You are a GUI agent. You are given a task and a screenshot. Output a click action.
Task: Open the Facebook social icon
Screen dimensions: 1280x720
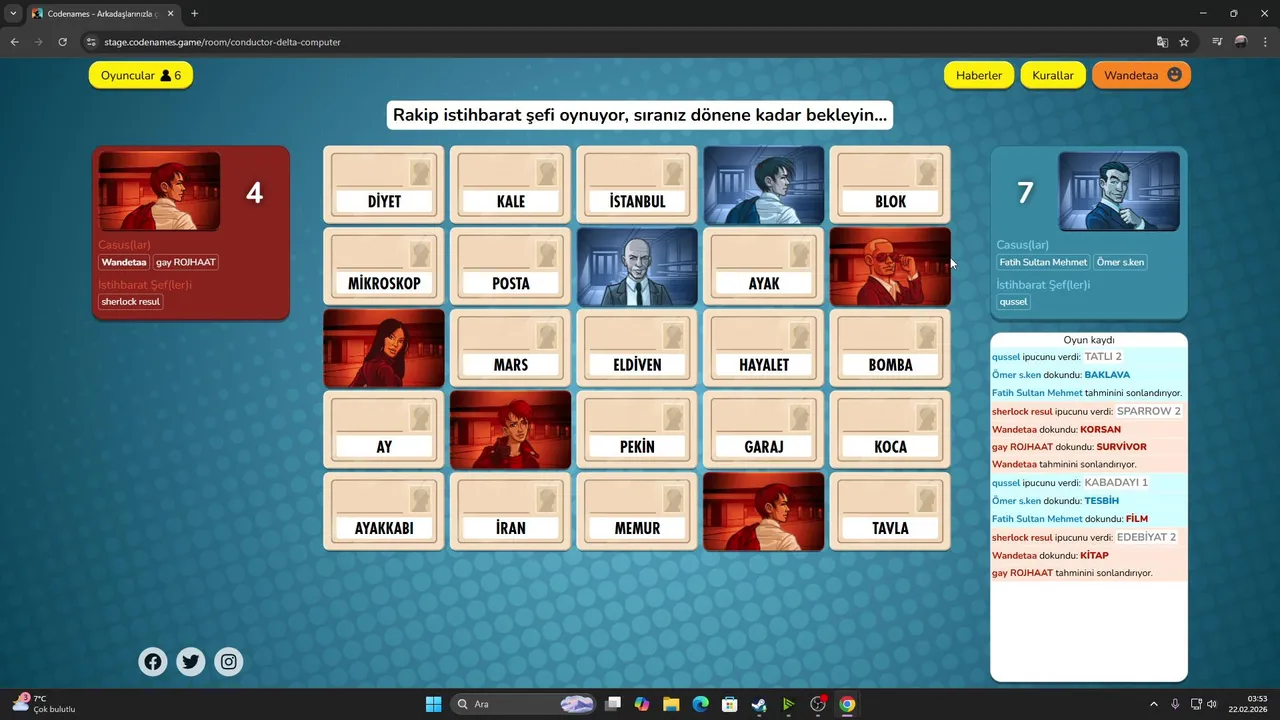click(153, 661)
